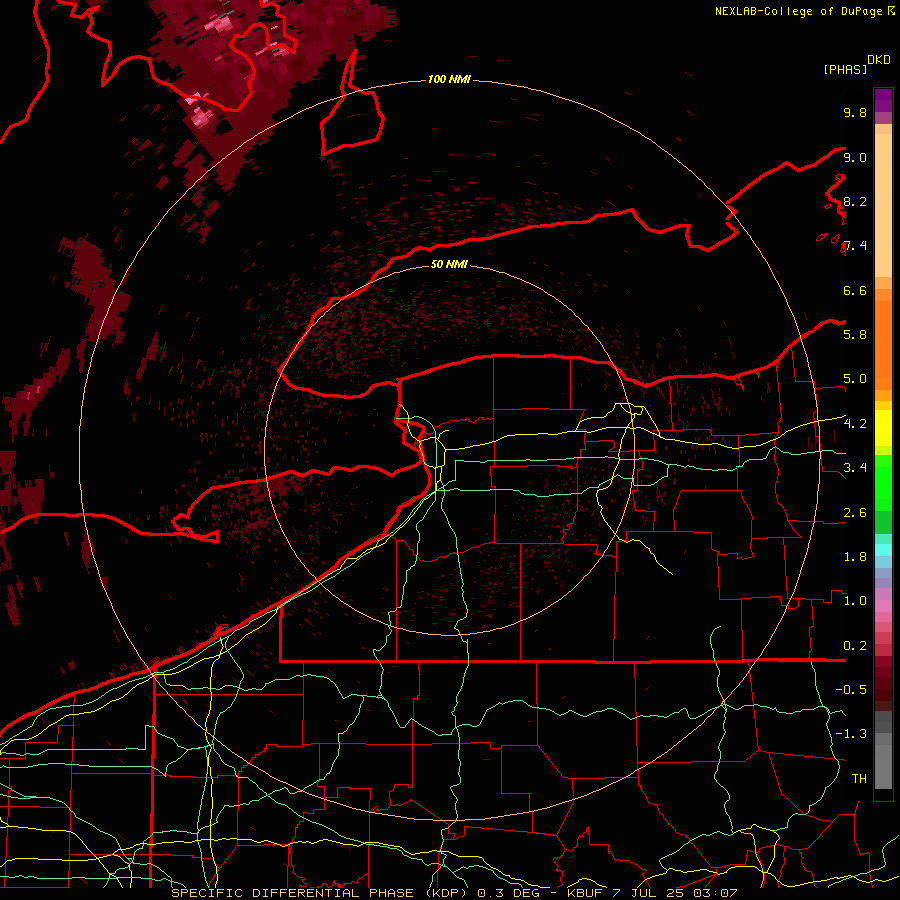The height and width of the screenshot is (900, 900).
Task: Click the 50 NMI range ring label
Action: 449,264
